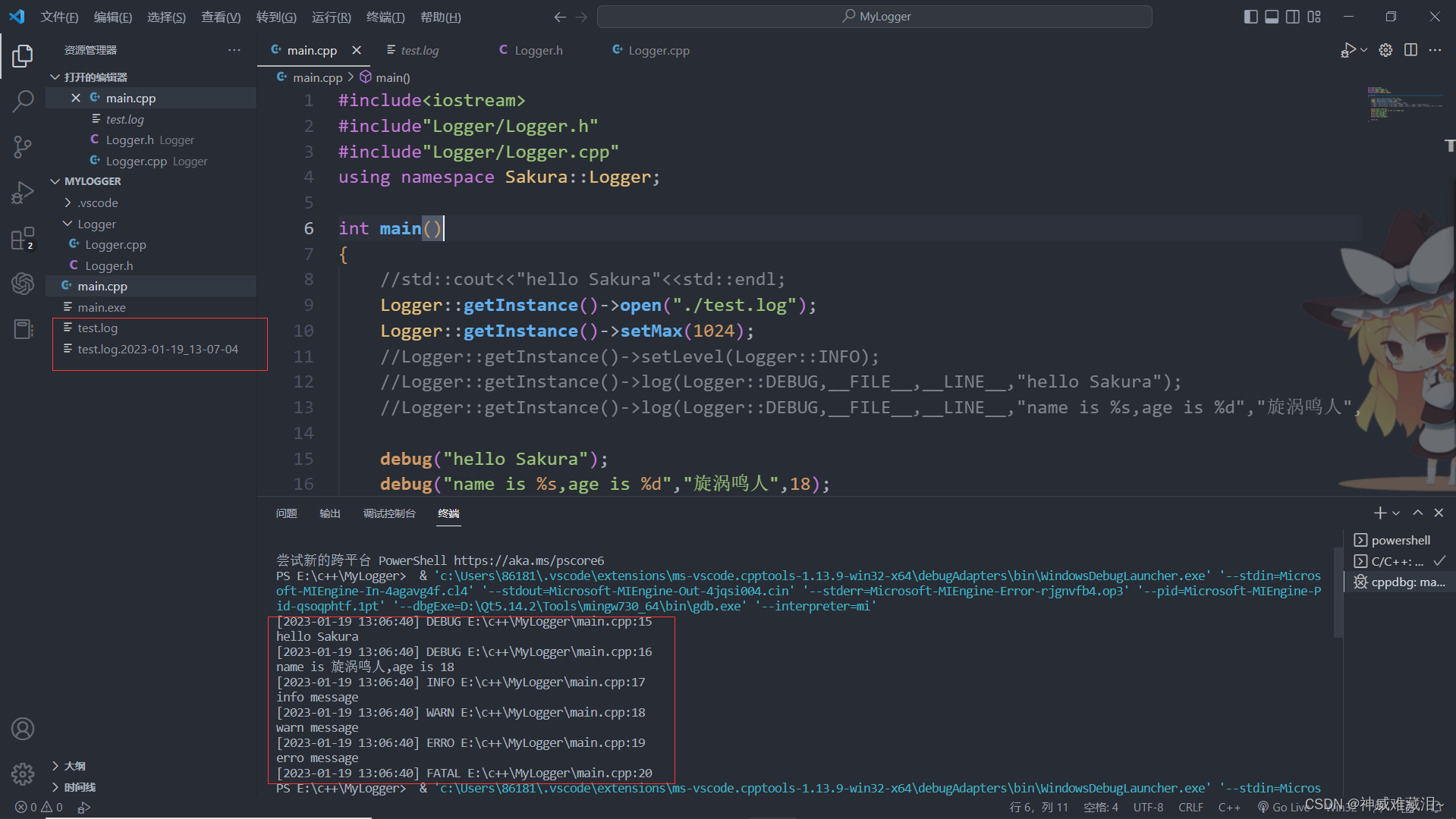Open Extensions view showing 2 updates
Image resolution: width=1456 pixels, height=819 pixels.
click(23, 237)
